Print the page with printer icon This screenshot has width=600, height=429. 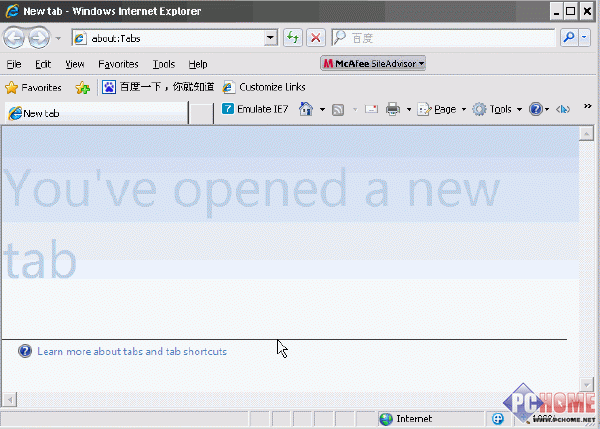393,109
